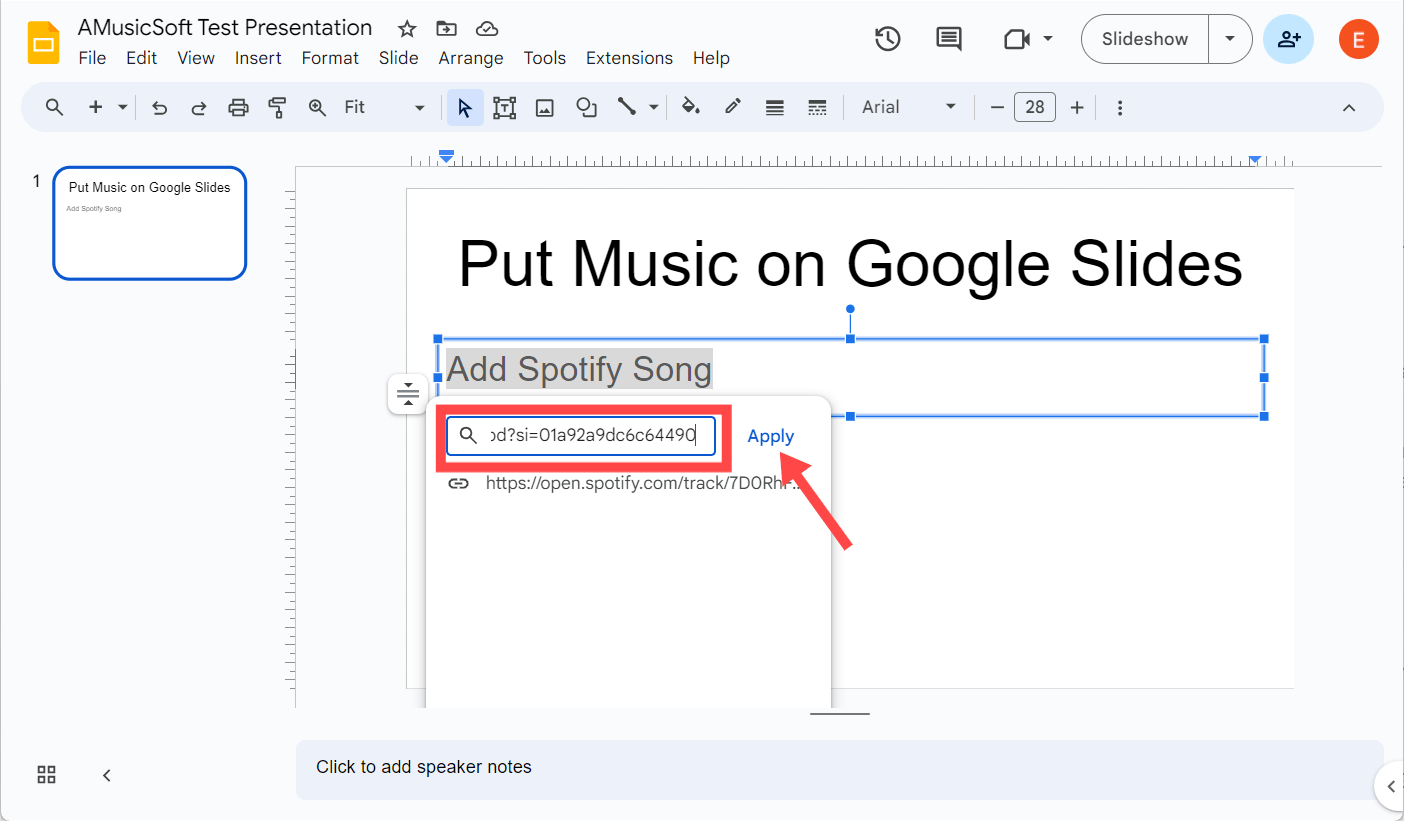Open the Tools menu

click(x=545, y=58)
